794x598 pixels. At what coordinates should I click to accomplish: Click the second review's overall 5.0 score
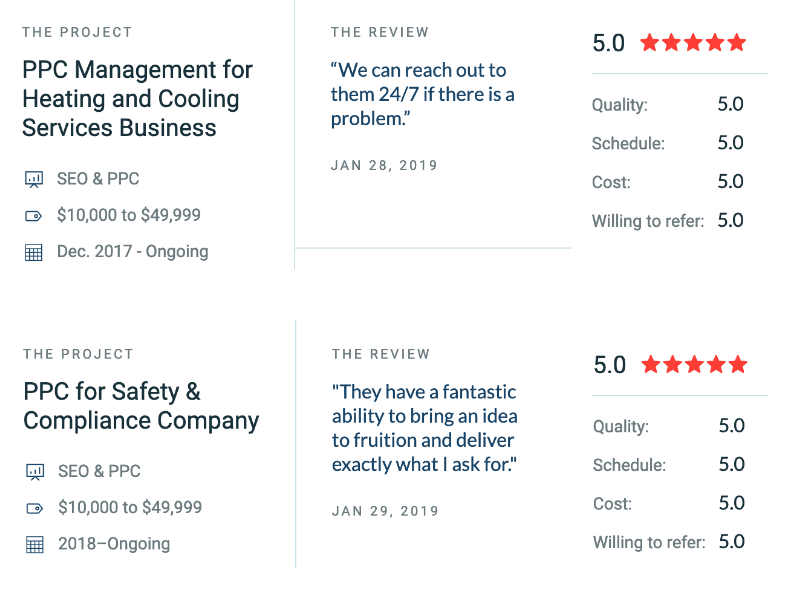(x=610, y=365)
